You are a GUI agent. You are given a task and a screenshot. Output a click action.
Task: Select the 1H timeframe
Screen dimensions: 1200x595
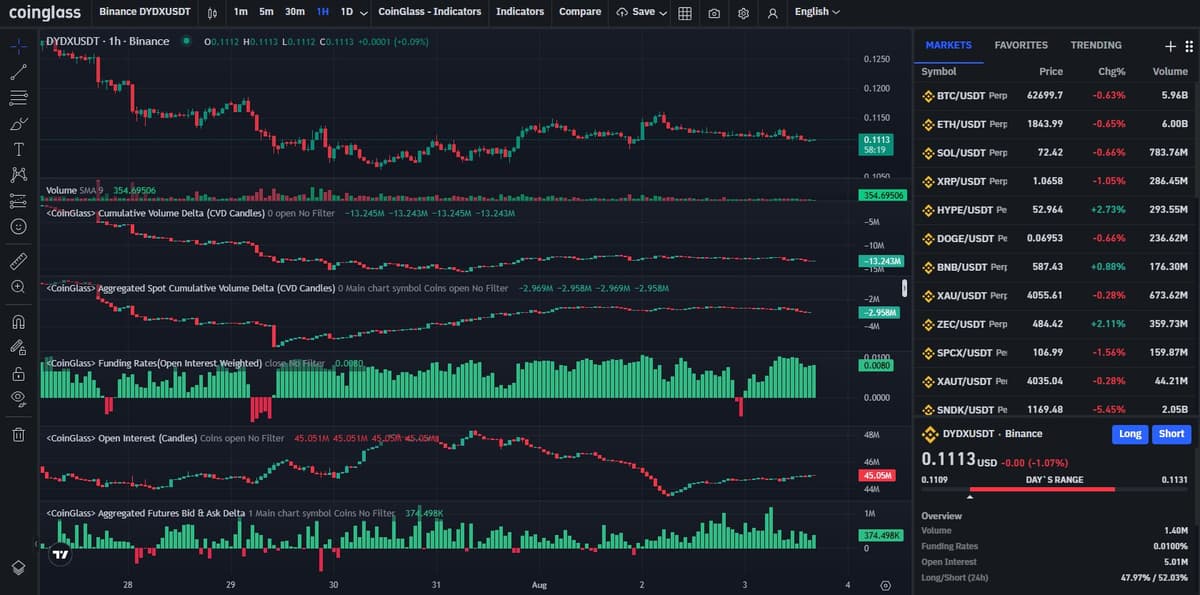point(322,12)
